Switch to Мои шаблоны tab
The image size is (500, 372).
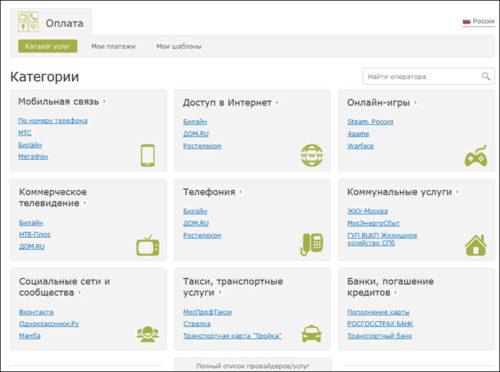point(179,46)
